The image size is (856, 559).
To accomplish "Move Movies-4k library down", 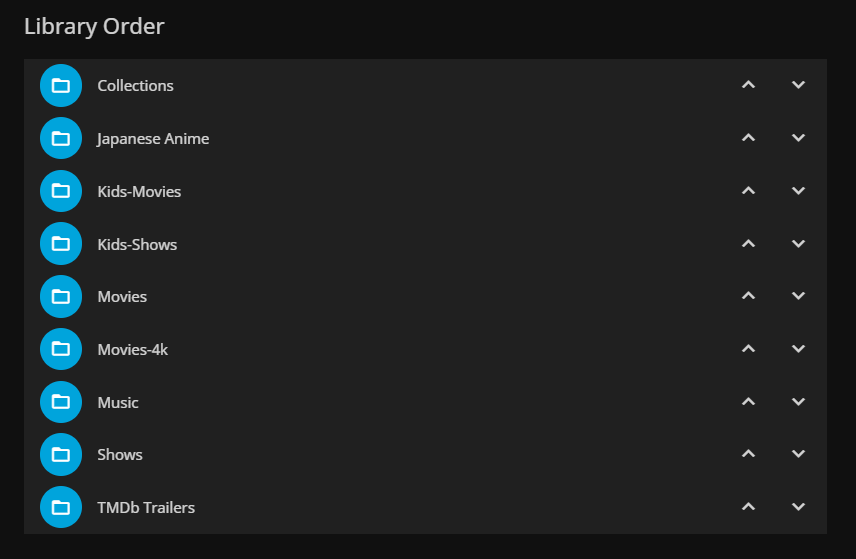I will [798, 349].
